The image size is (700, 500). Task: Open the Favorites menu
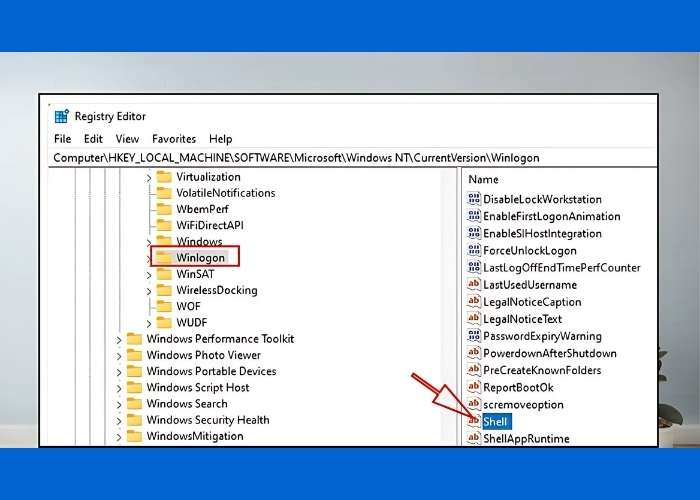point(174,139)
